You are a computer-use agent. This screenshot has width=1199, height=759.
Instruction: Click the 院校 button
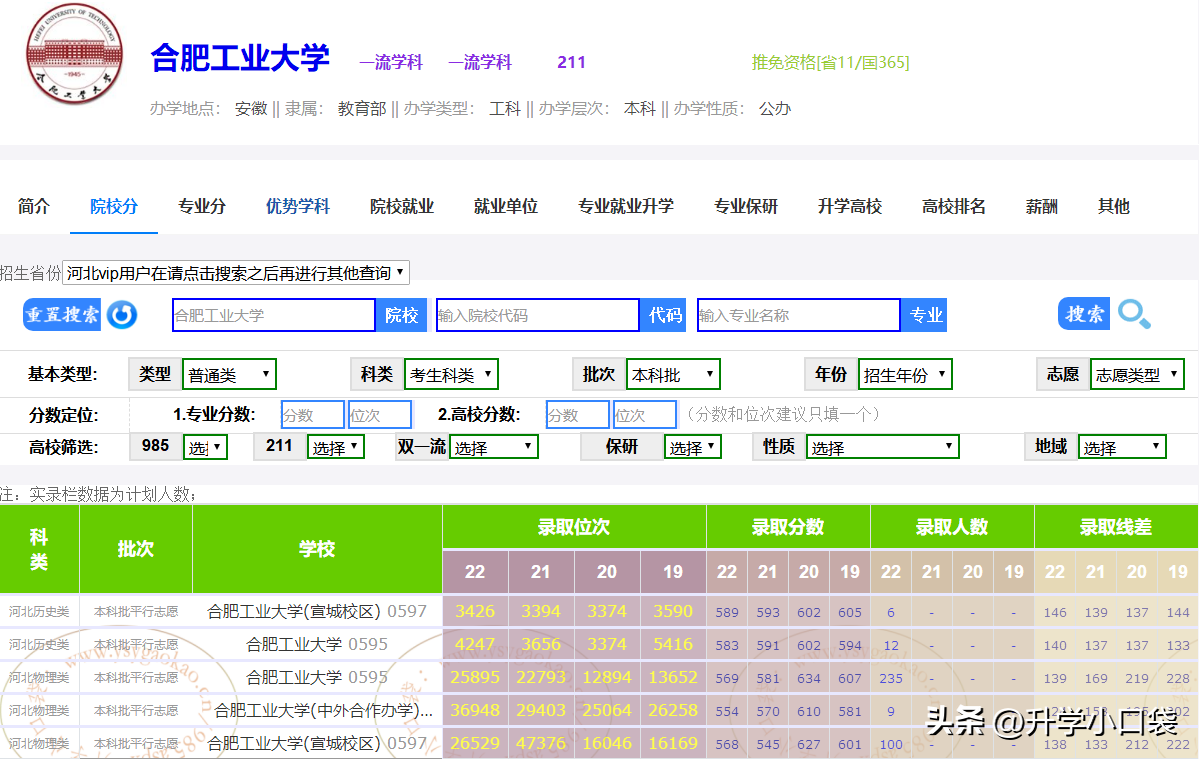tap(401, 315)
